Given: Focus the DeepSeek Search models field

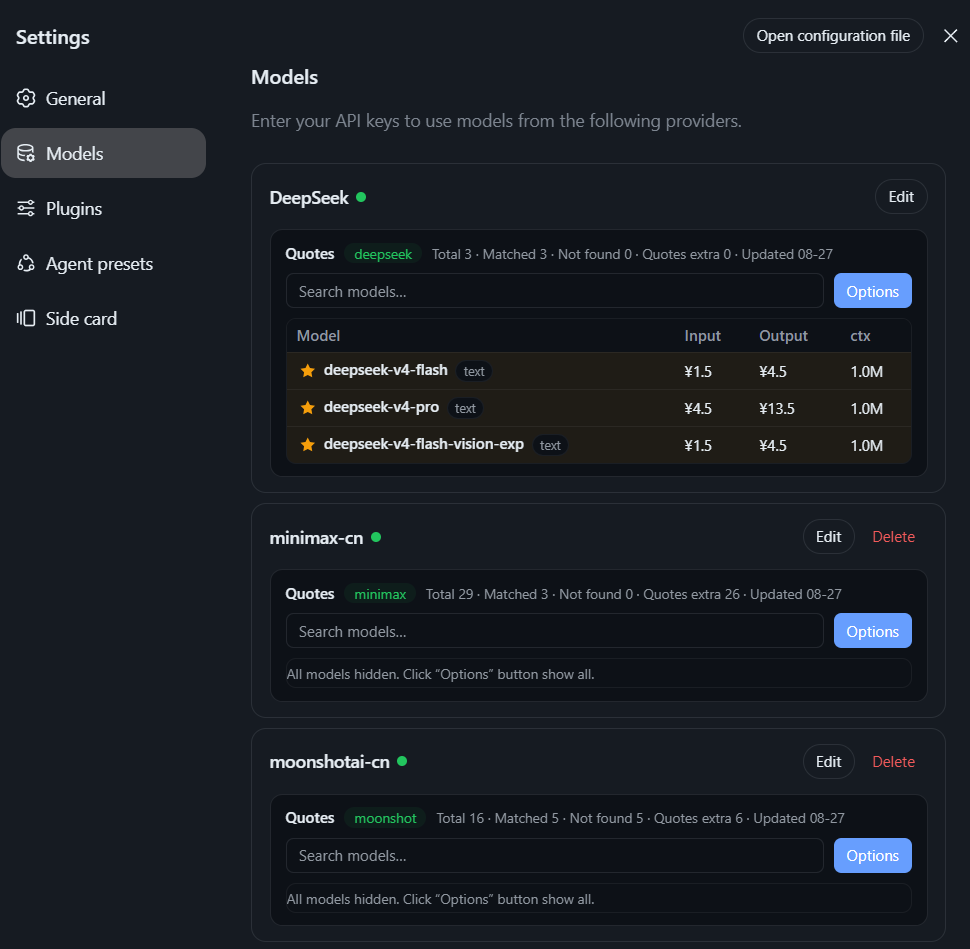Looking at the screenshot, I should pos(555,291).
